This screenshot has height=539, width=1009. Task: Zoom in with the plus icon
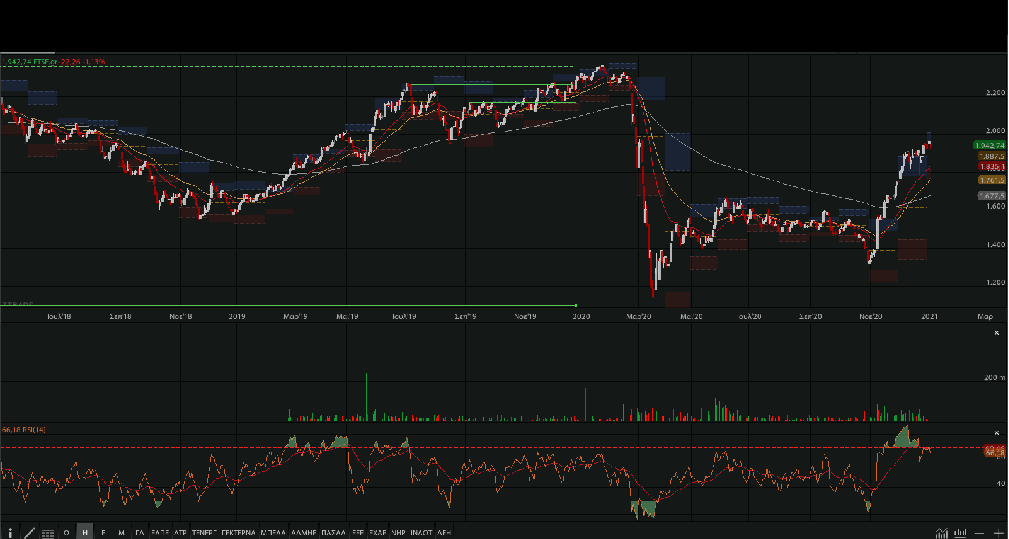click(x=998, y=532)
